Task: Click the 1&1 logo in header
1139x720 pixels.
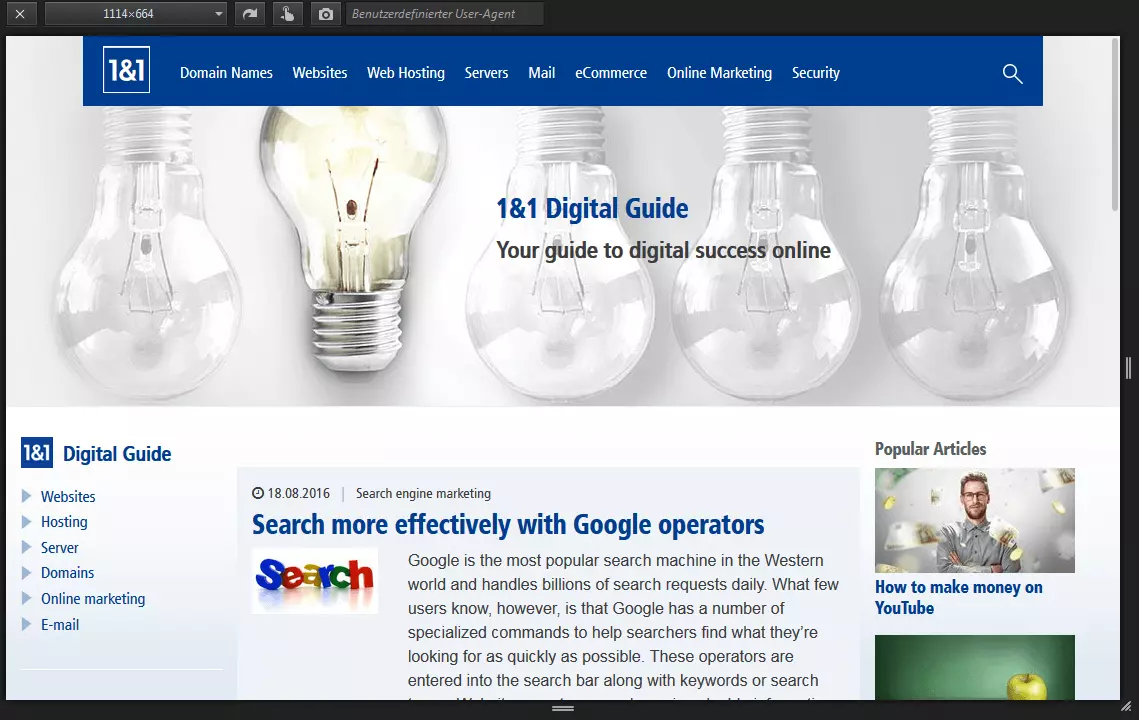Action: coord(126,70)
